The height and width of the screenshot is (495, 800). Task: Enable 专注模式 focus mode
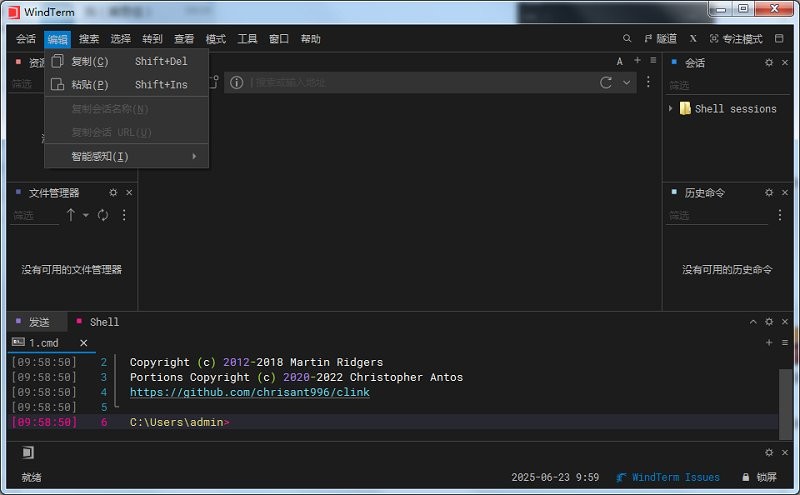point(736,39)
